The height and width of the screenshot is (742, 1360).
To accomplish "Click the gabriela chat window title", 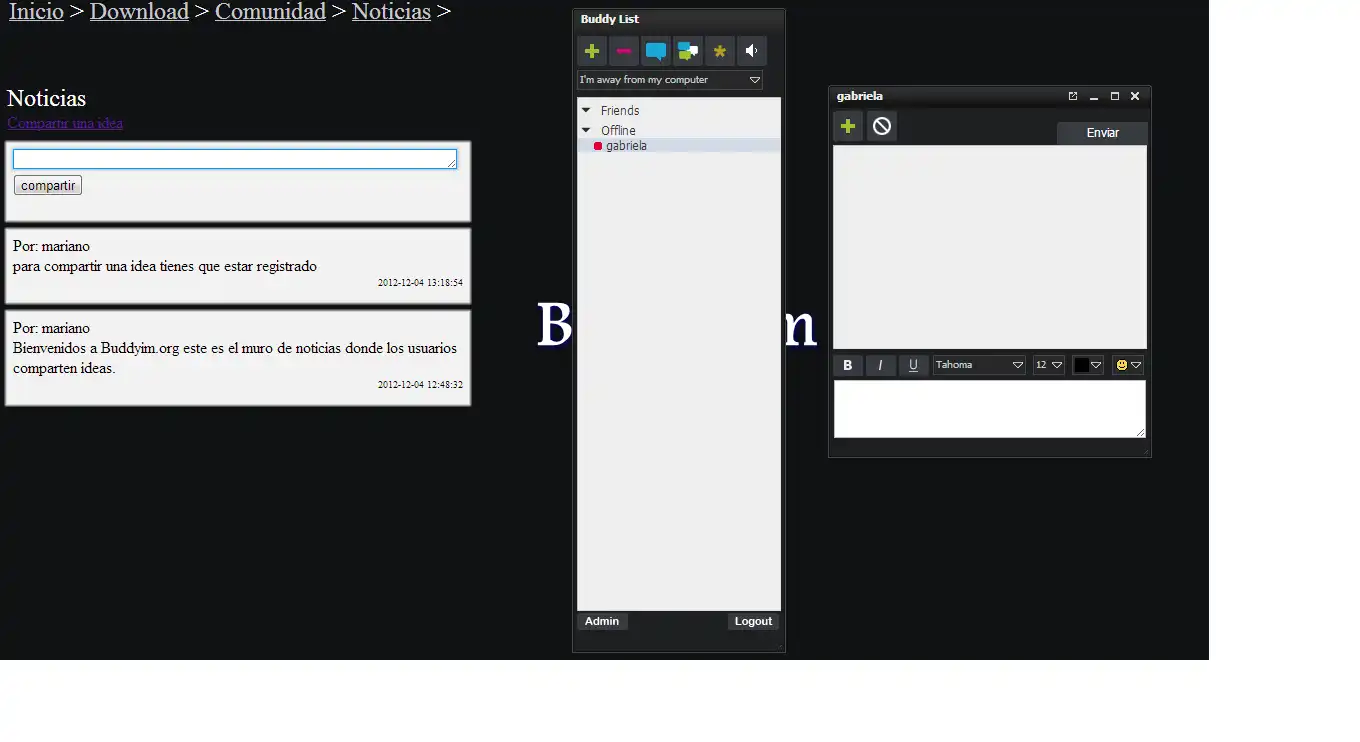I will tap(860, 97).
